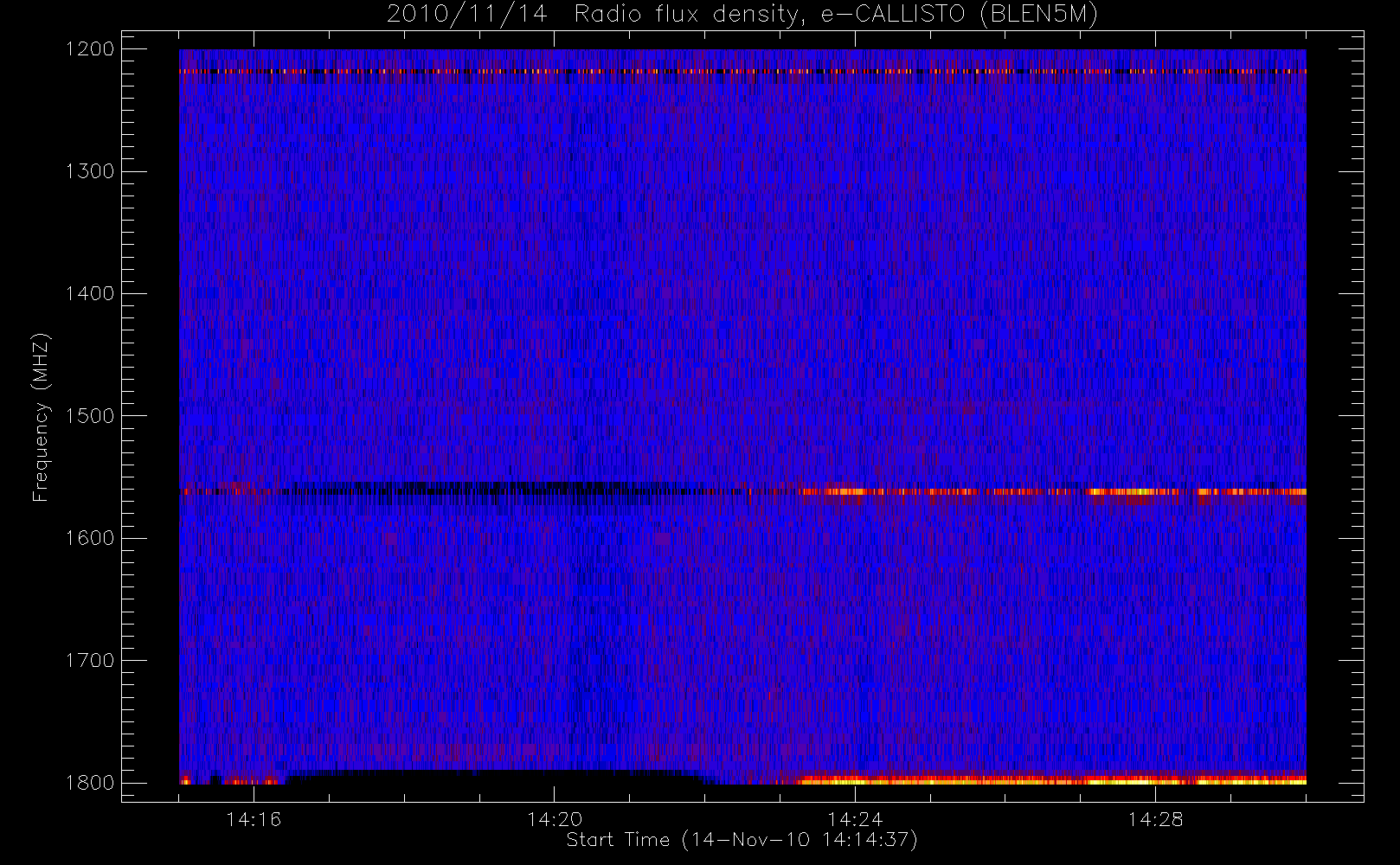Screen dimensions: 1400x865
Task: Click the dotted orange interference line near 1220 MHz
Action: [x=742, y=71]
